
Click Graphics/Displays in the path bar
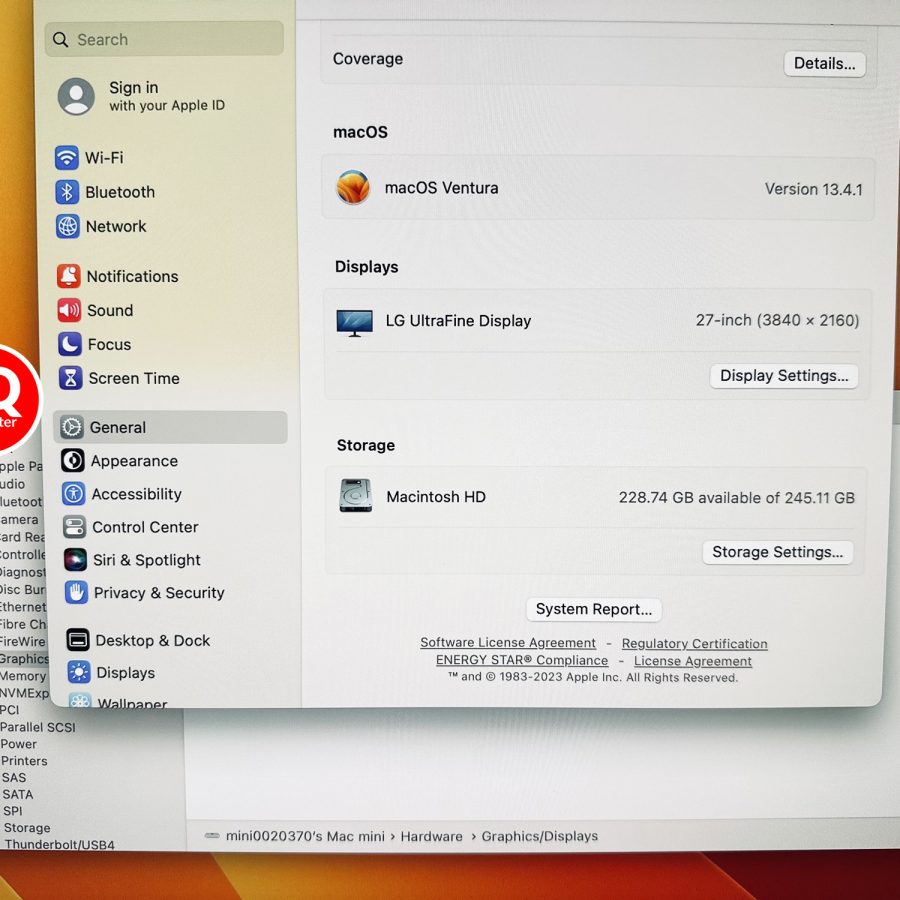click(540, 836)
